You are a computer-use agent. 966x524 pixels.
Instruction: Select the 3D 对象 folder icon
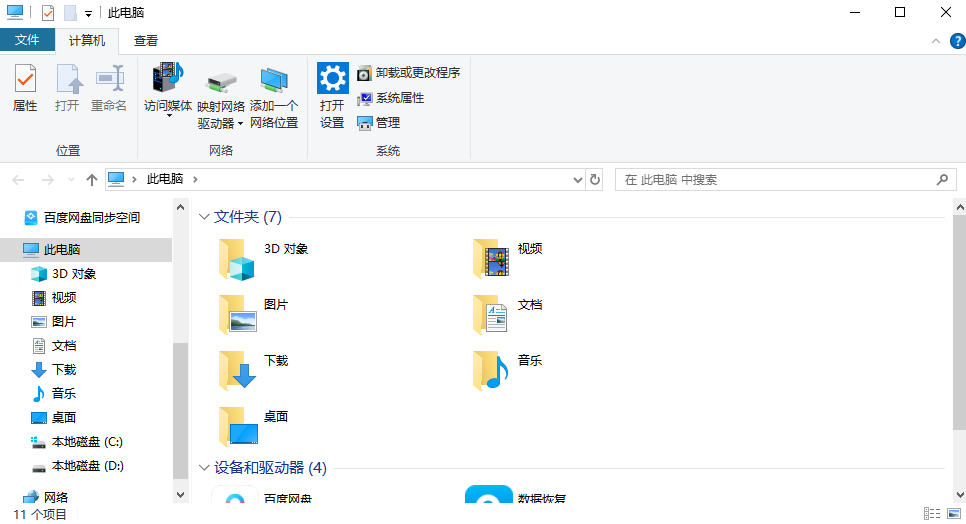(237, 259)
